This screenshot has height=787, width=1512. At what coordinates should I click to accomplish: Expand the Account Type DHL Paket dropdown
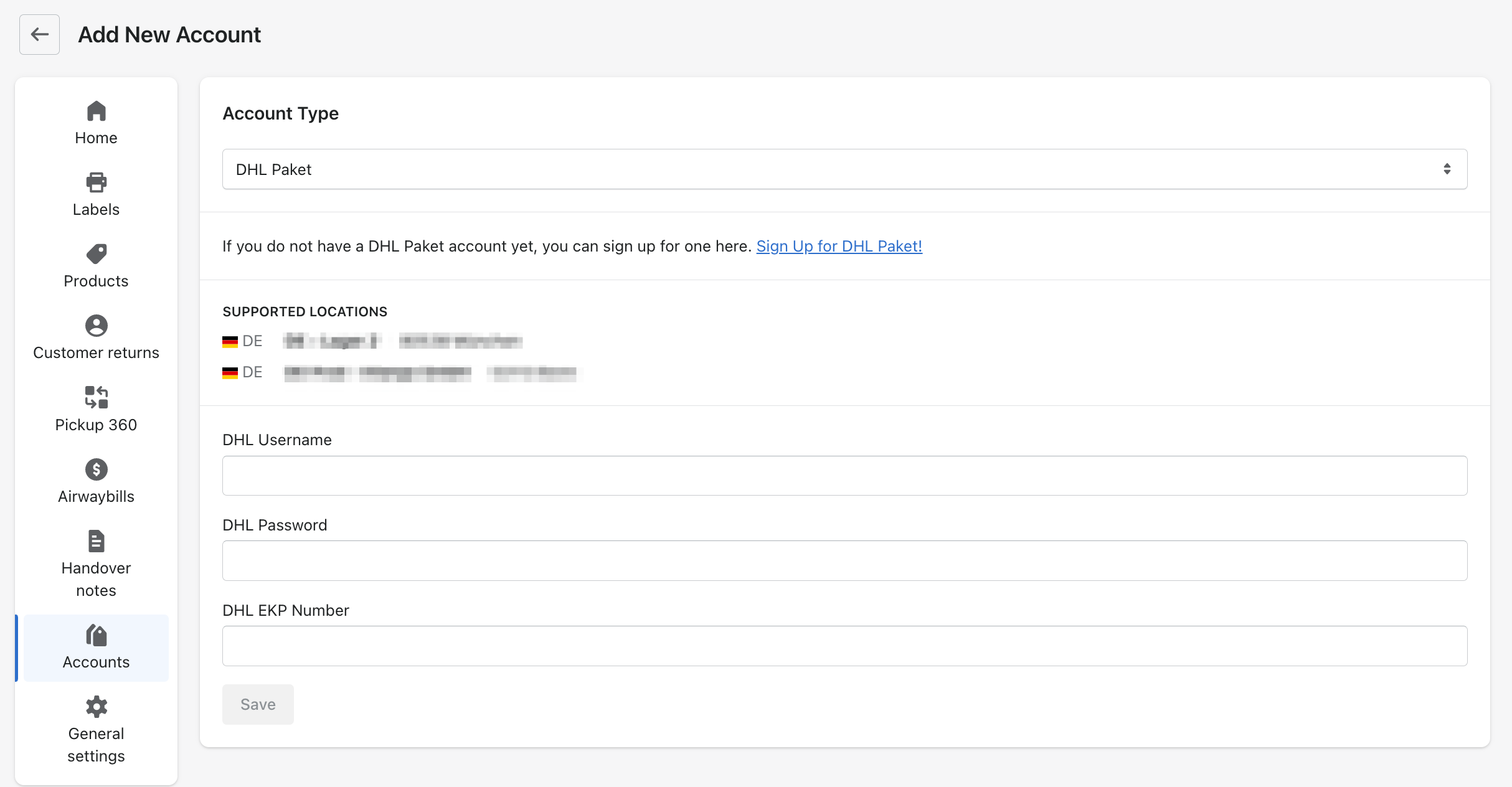click(x=844, y=169)
